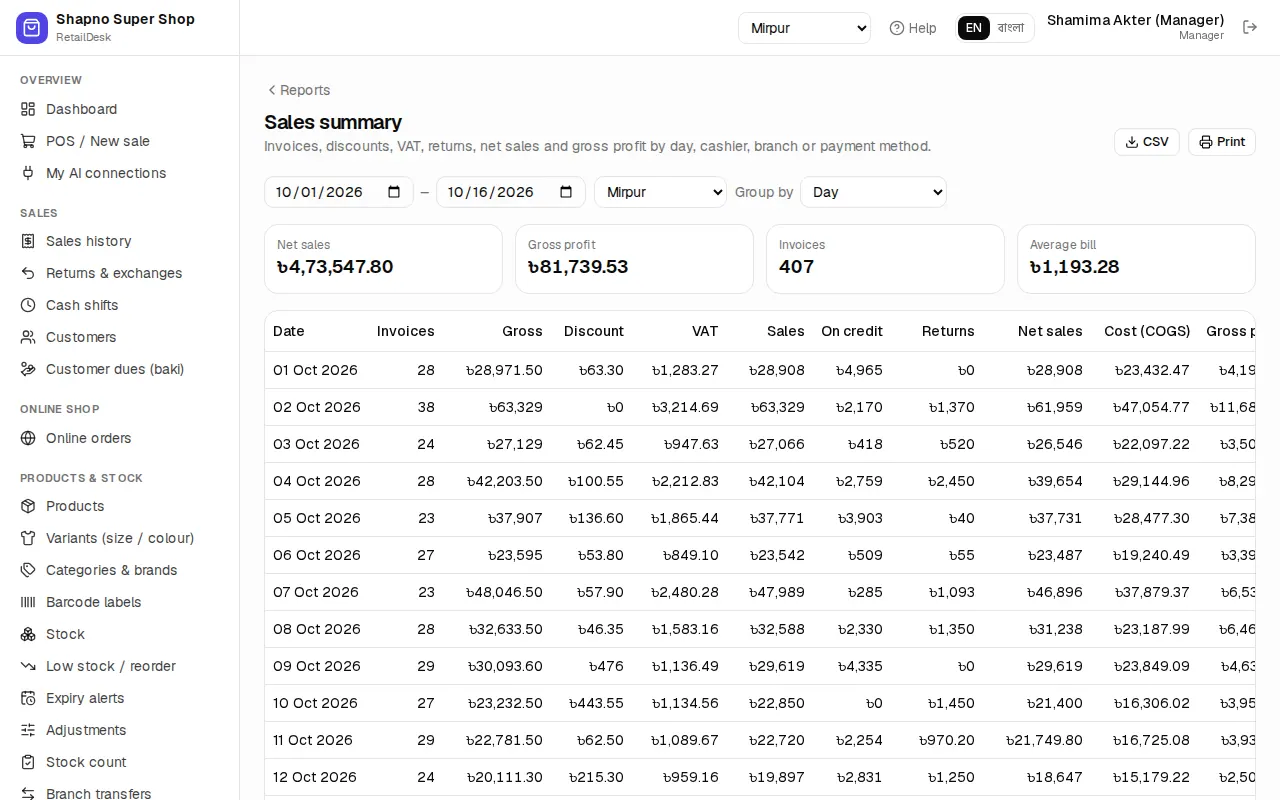Image resolution: width=1280 pixels, height=800 pixels.
Task: Click the end date field 10/16/2026
Action: [x=511, y=192]
